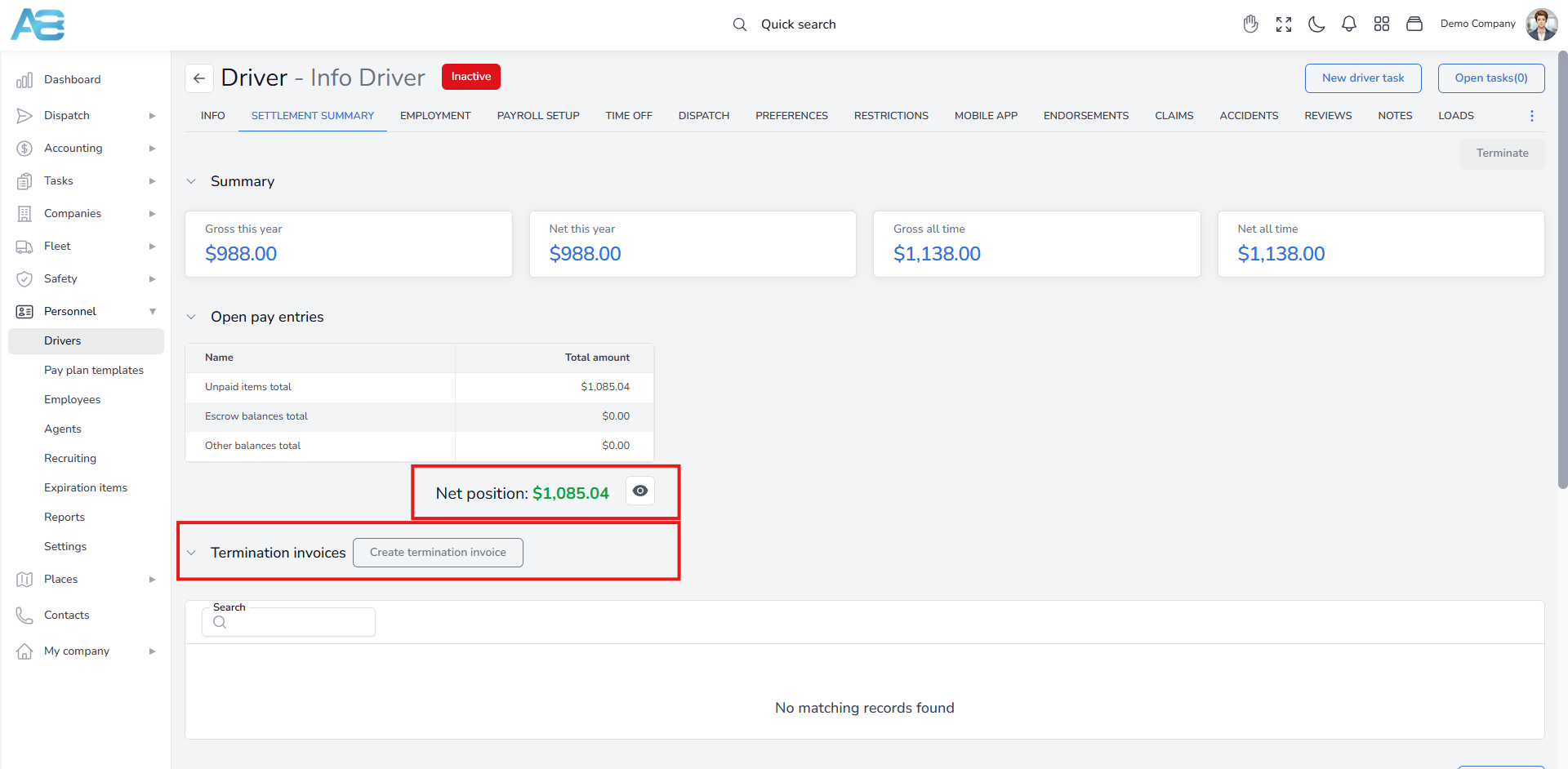Image resolution: width=1568 pixels, height=769 pixels.
Task: Collapse the Summary section
Action: pyautogui.click(x=191, y=181)
